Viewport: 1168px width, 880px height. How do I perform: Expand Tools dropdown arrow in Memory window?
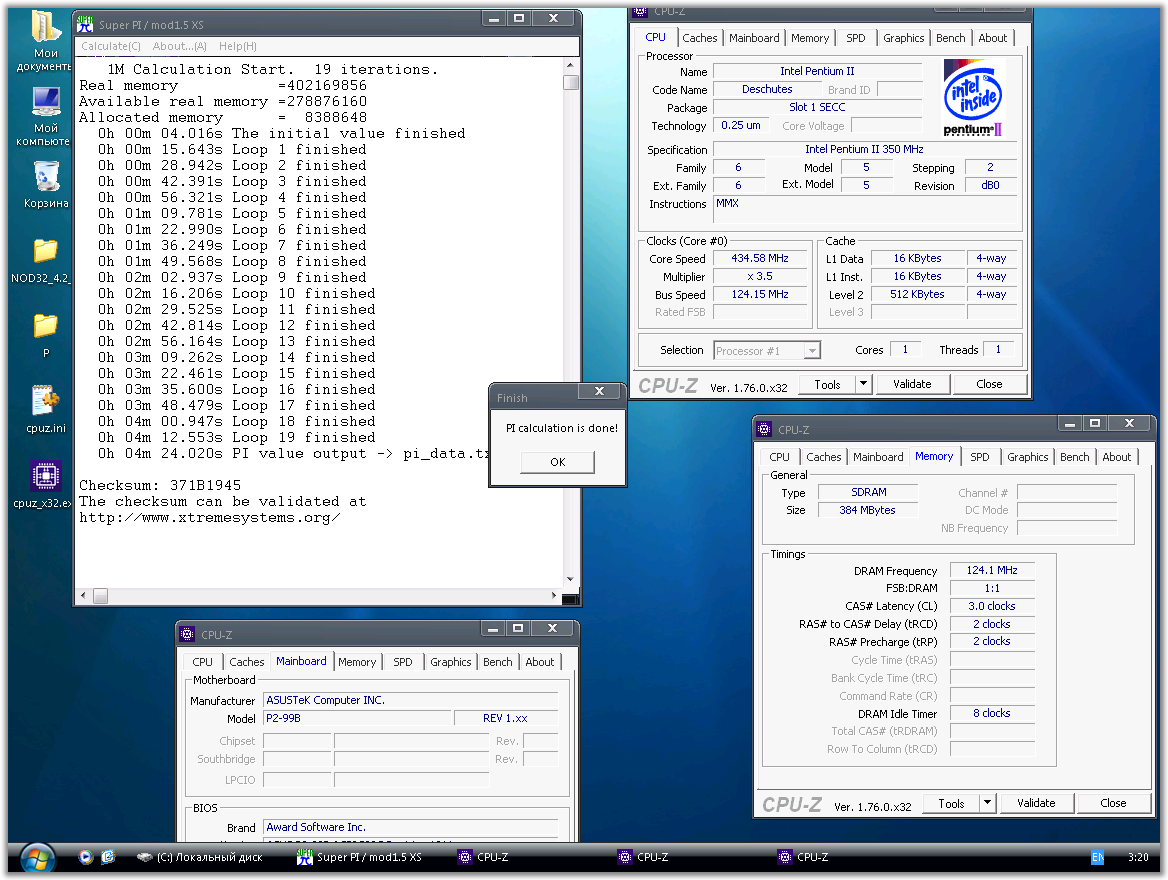[x=988, y=803]
